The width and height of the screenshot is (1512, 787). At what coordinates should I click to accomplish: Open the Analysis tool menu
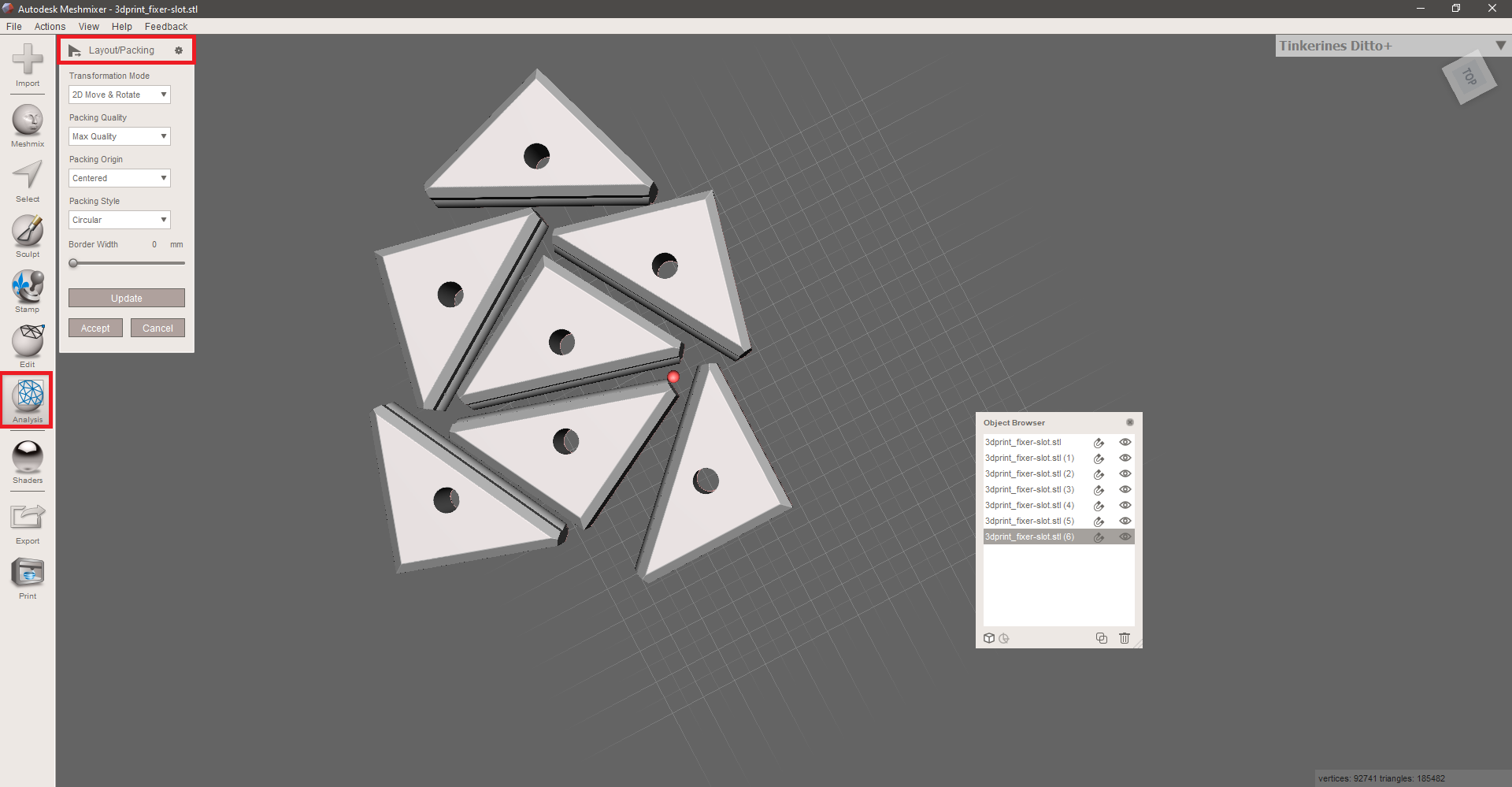28,399
